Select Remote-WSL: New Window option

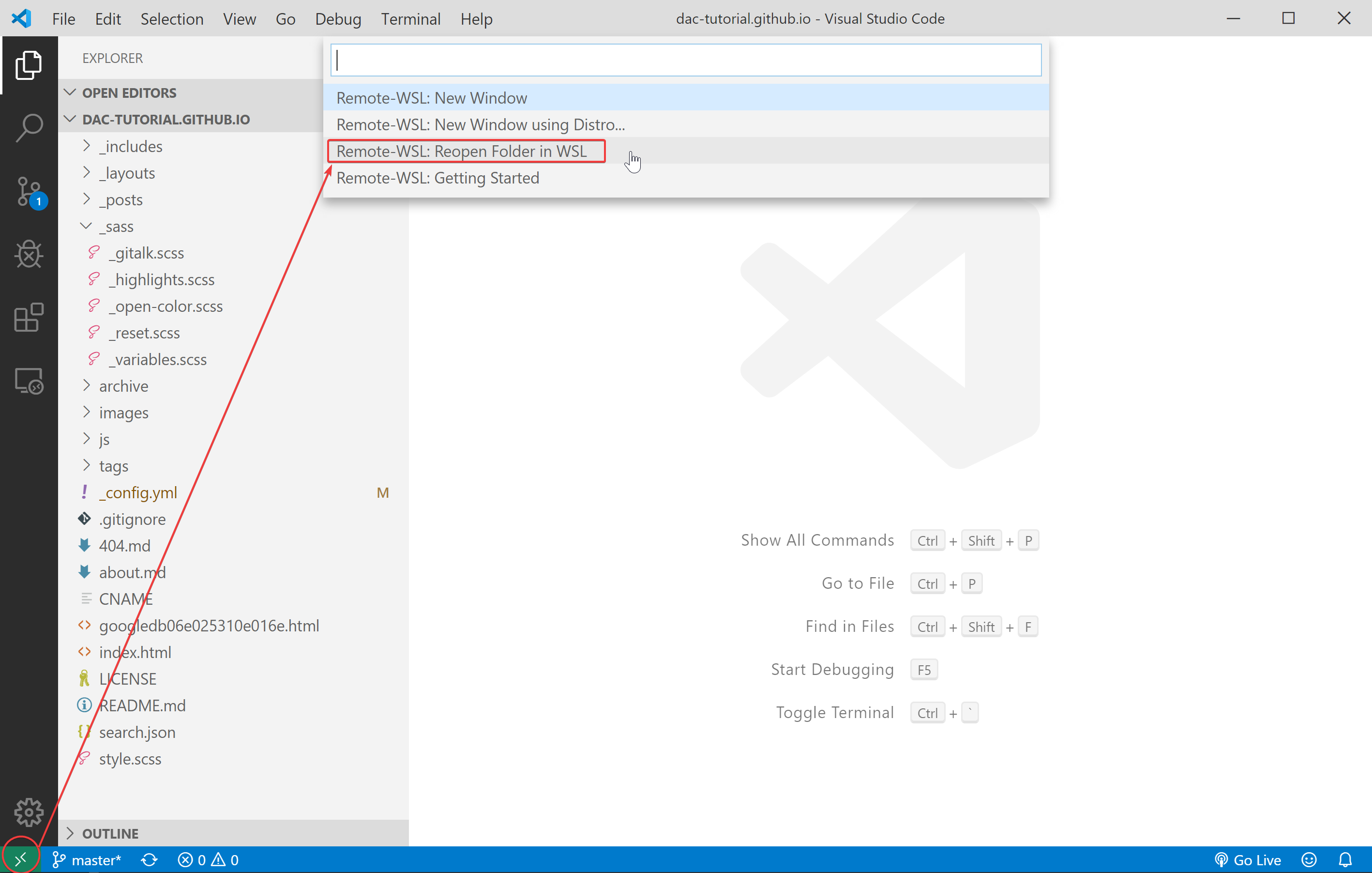click(432, 97)
